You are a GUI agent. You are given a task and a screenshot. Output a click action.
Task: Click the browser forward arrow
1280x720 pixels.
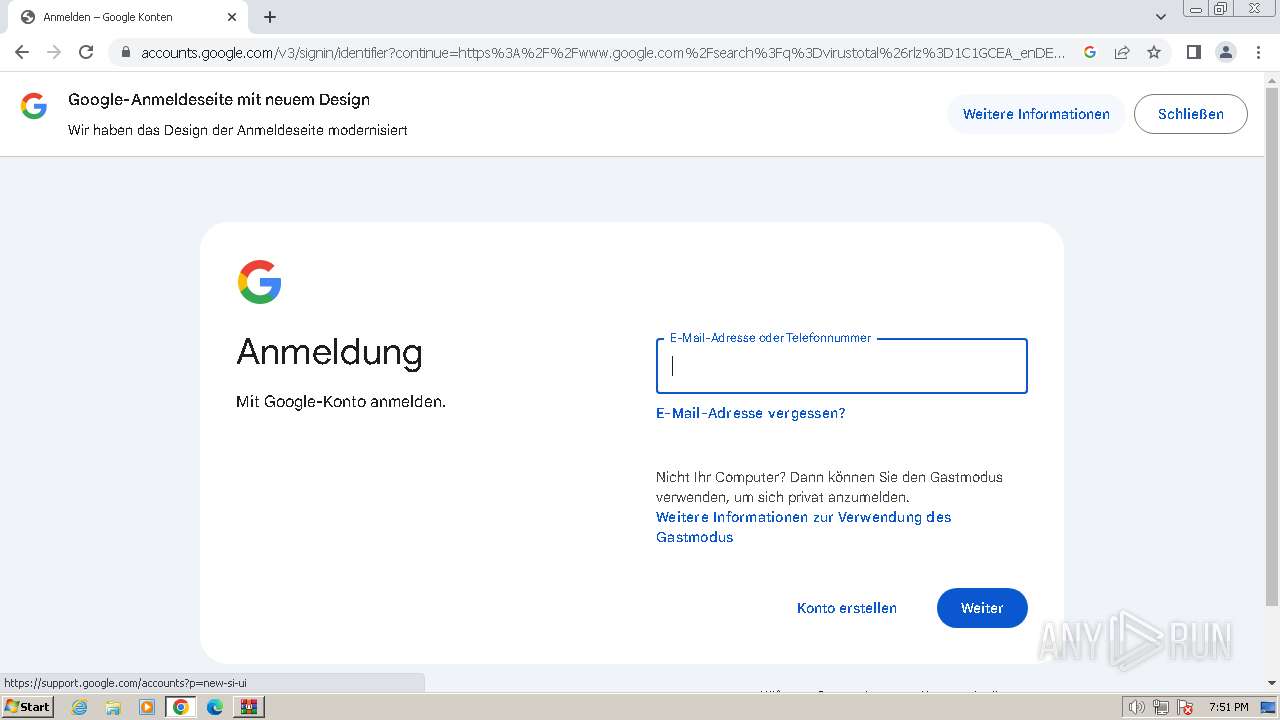tap(54, 52)
